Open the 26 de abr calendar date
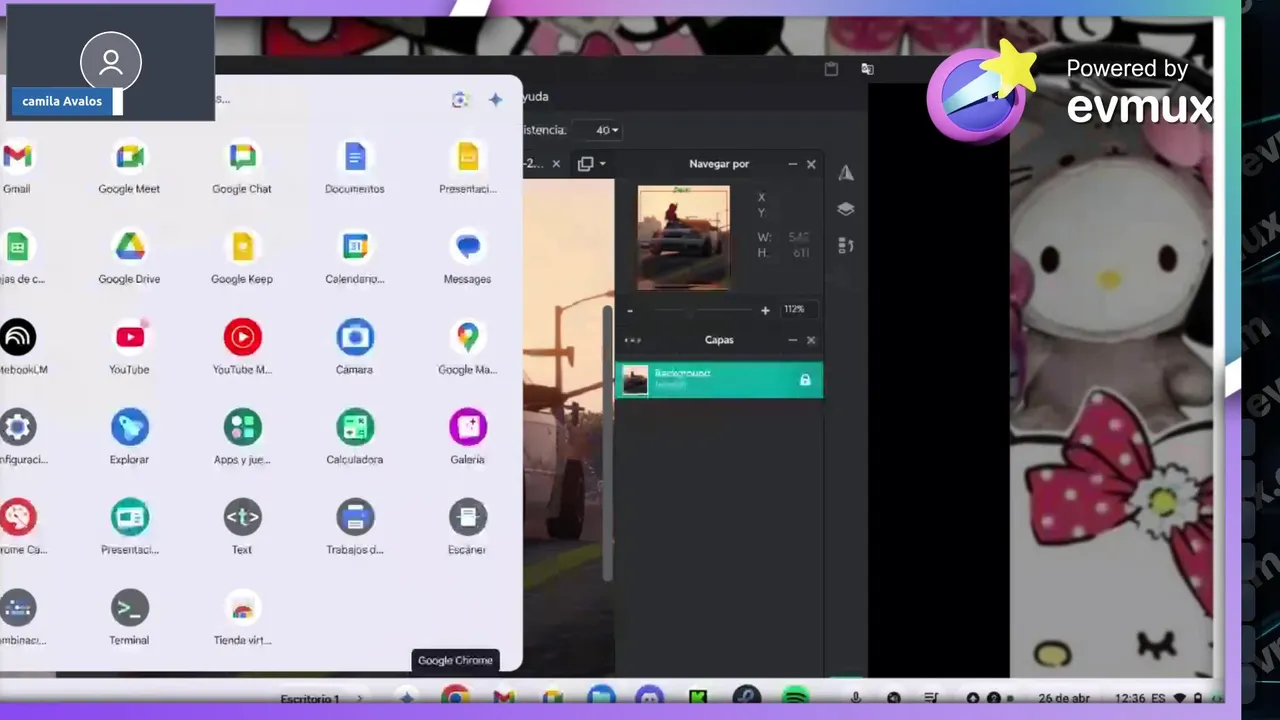The image size is (1280, 720). point(1064,698)
